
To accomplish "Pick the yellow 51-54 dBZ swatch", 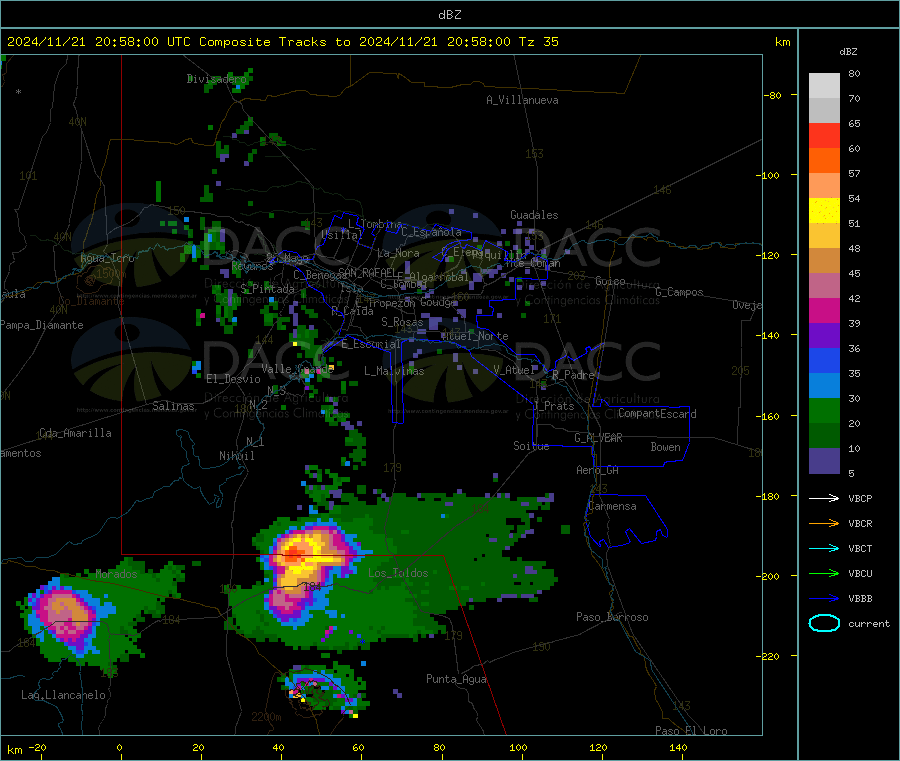I will coord(824,211).
